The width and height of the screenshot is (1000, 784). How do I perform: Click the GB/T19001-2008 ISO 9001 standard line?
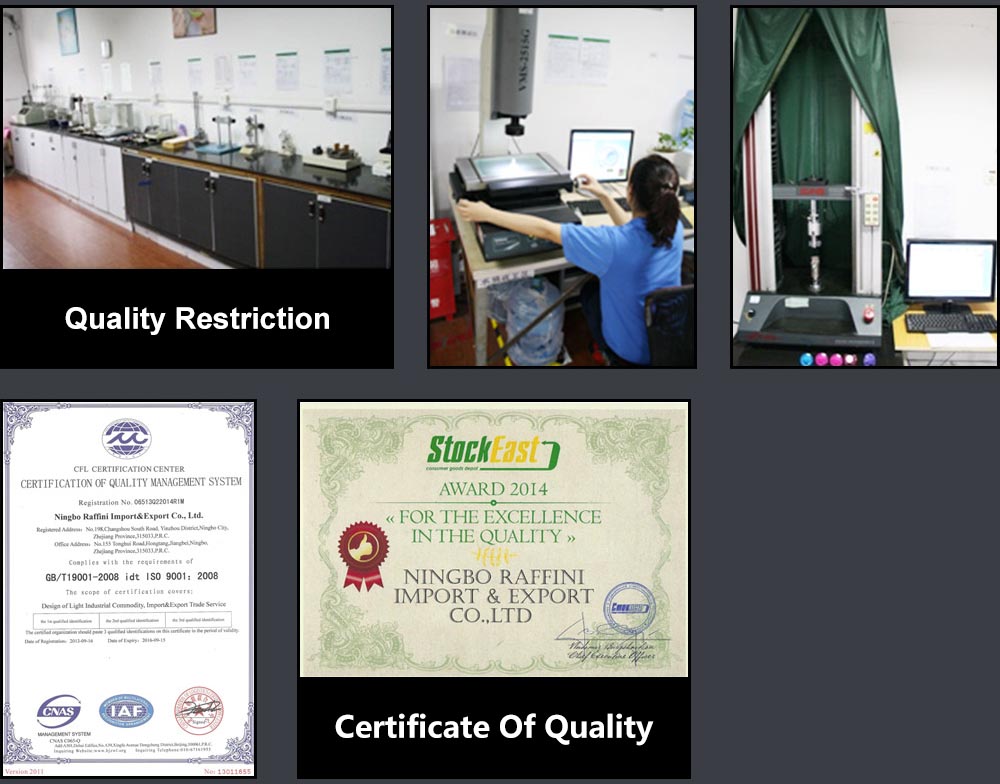[x=131, y=576]
